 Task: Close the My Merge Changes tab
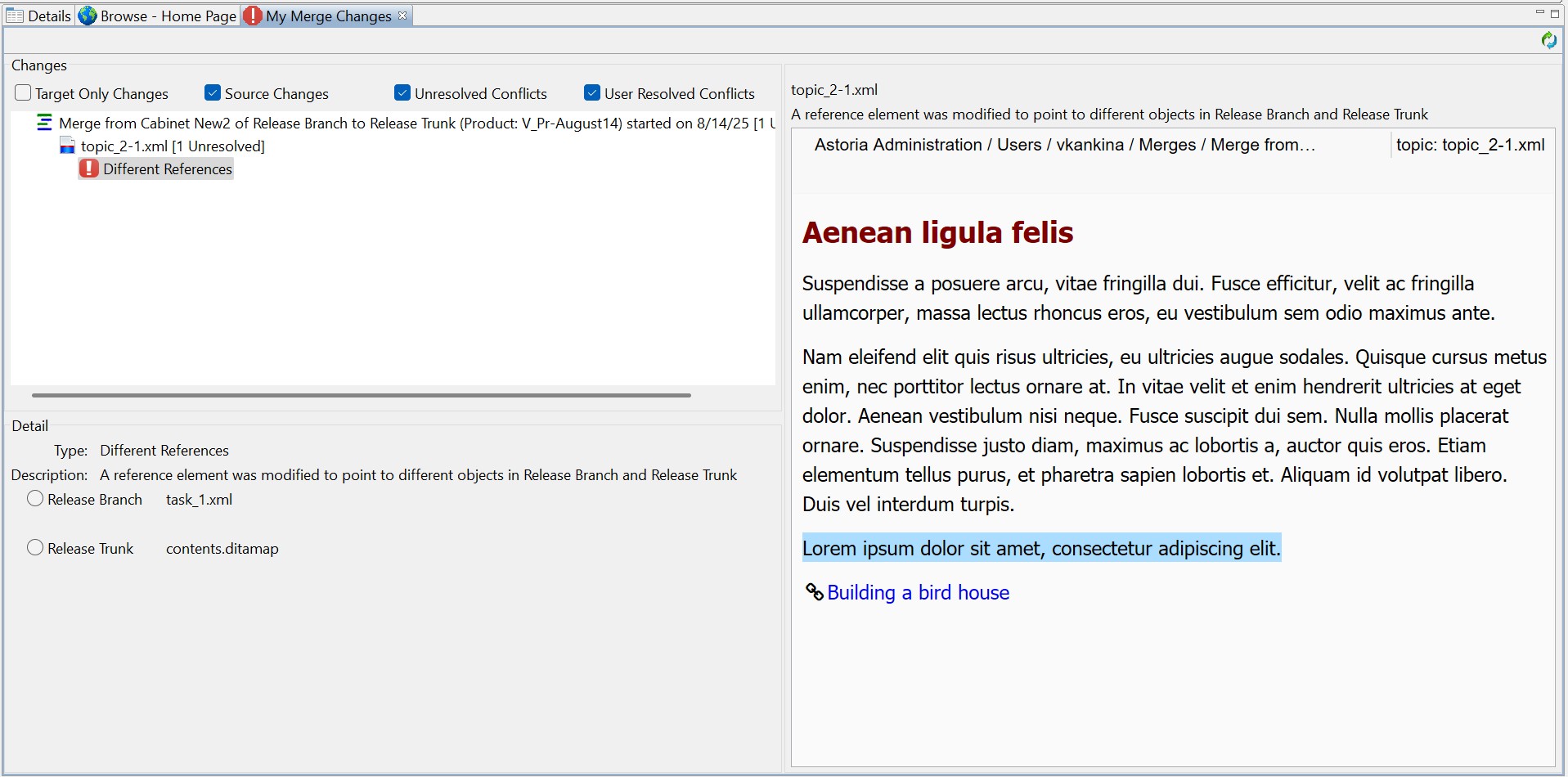click(402, 16)
